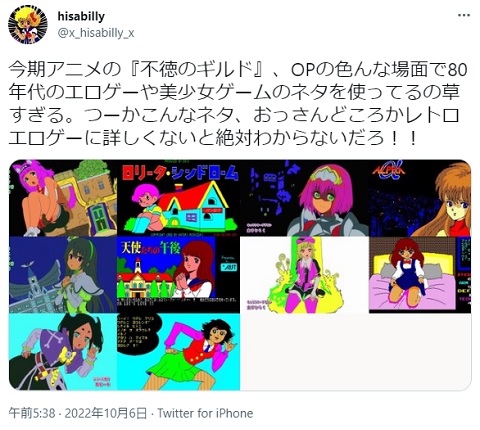
Task: Open the cat-eared purple-haired girl image
Action: (x=63, y=198)
